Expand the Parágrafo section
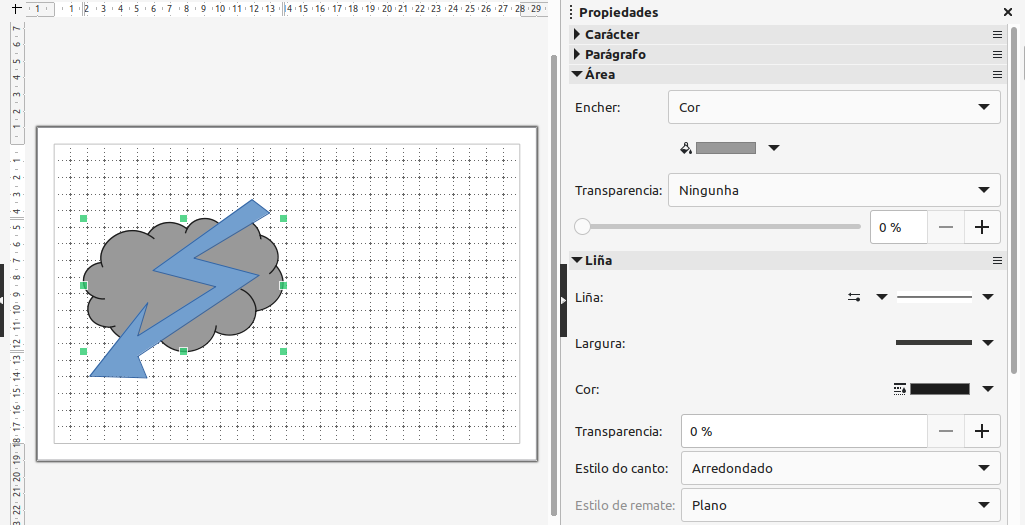Viewport: 1025px width, 525px height. coord(577,54)
